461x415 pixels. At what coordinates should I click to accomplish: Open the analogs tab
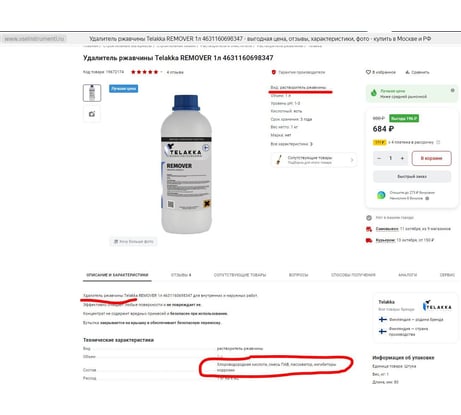tap(407, 275)
